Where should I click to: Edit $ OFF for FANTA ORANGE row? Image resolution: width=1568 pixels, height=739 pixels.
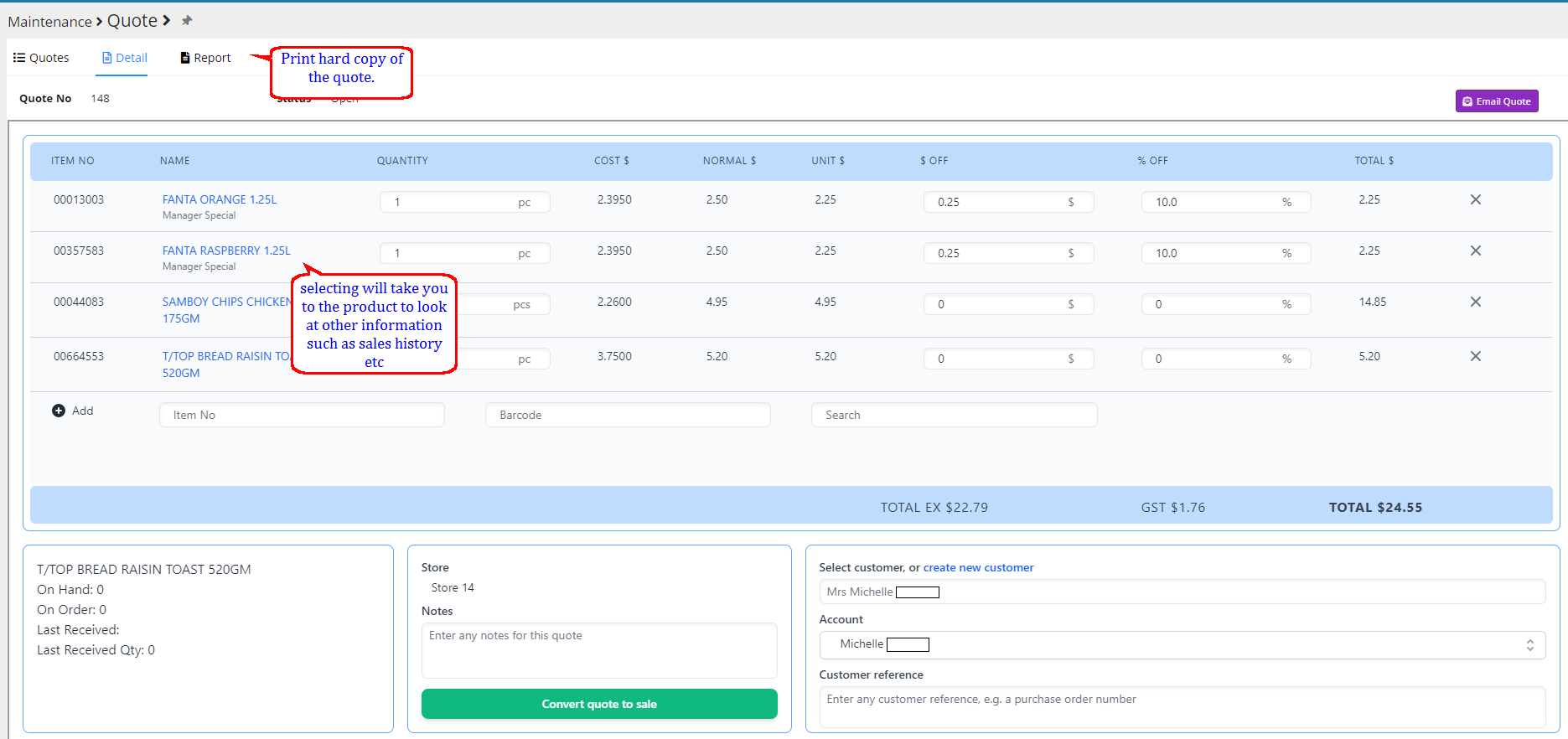tap(1008, 202)
